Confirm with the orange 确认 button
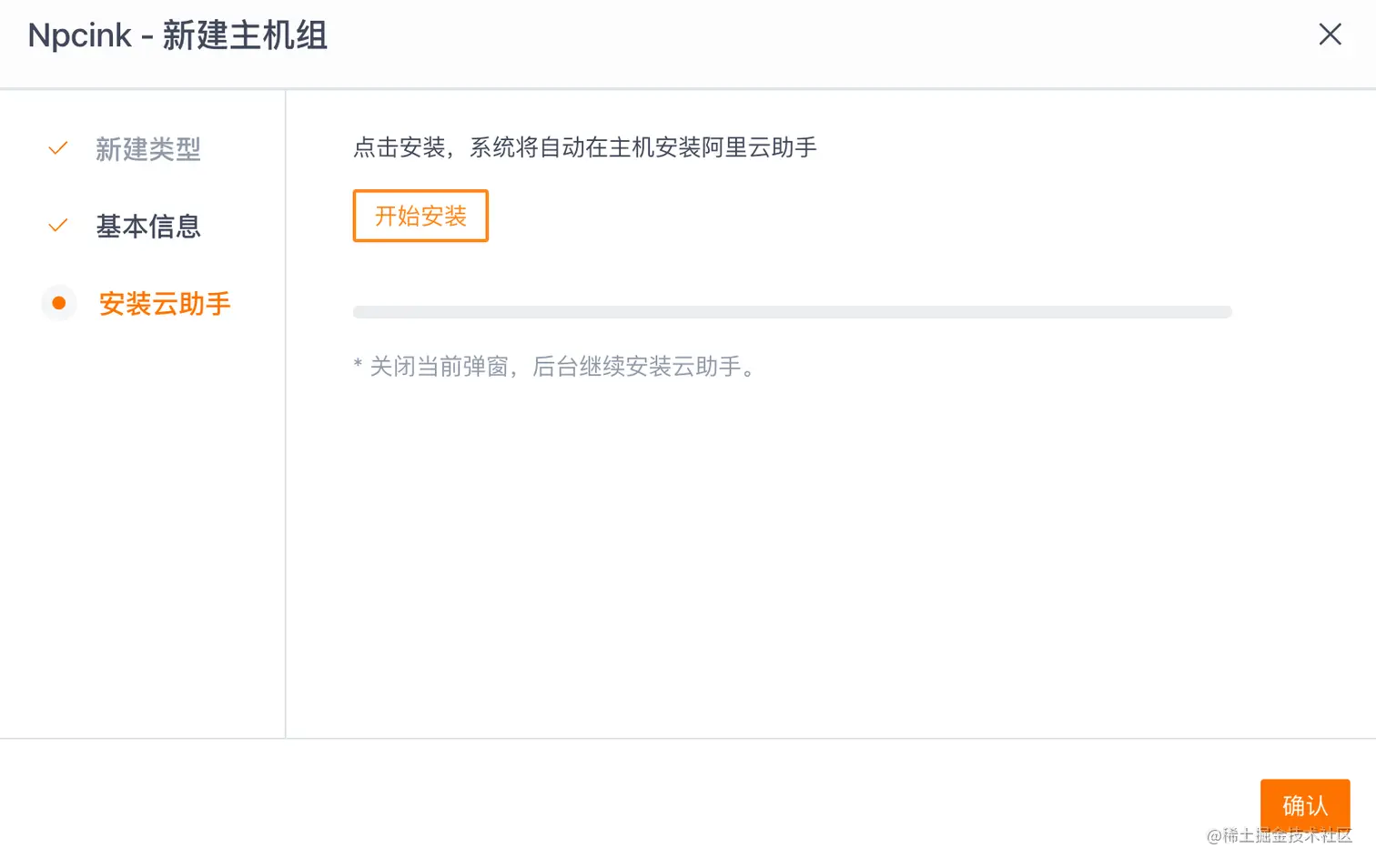 coord(1304,803)
